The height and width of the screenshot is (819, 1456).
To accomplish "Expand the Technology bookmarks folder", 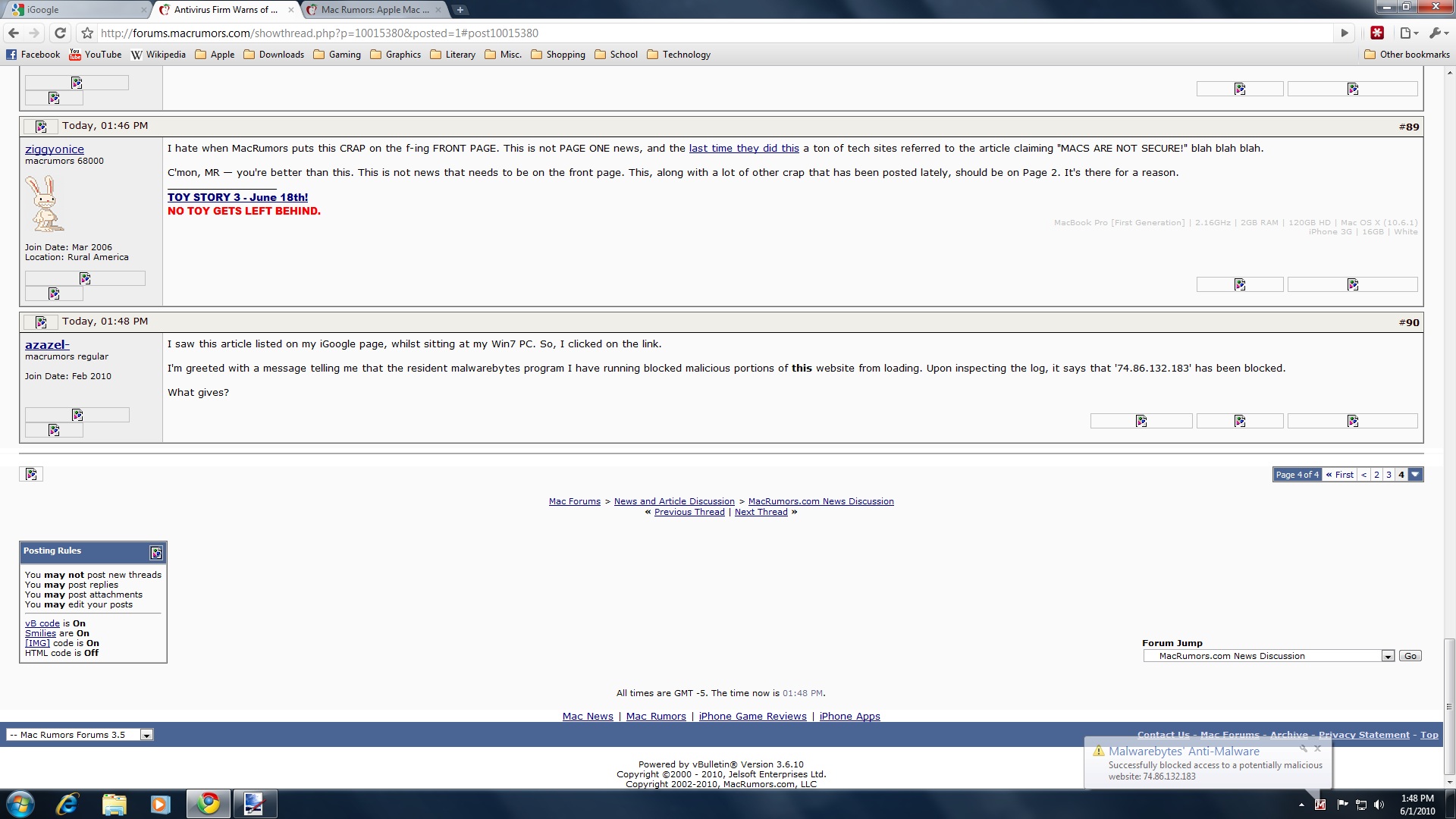I will (679, 55).
